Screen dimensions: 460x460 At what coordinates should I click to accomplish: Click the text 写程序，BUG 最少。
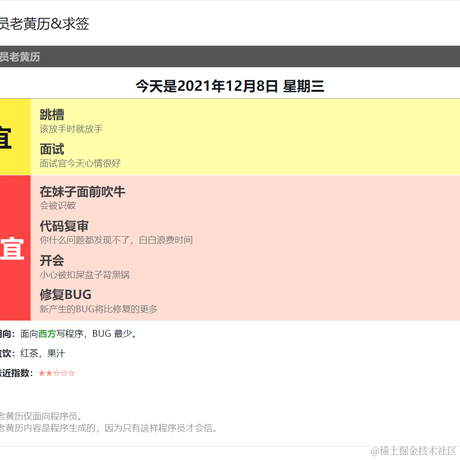[x=97, y=334]
